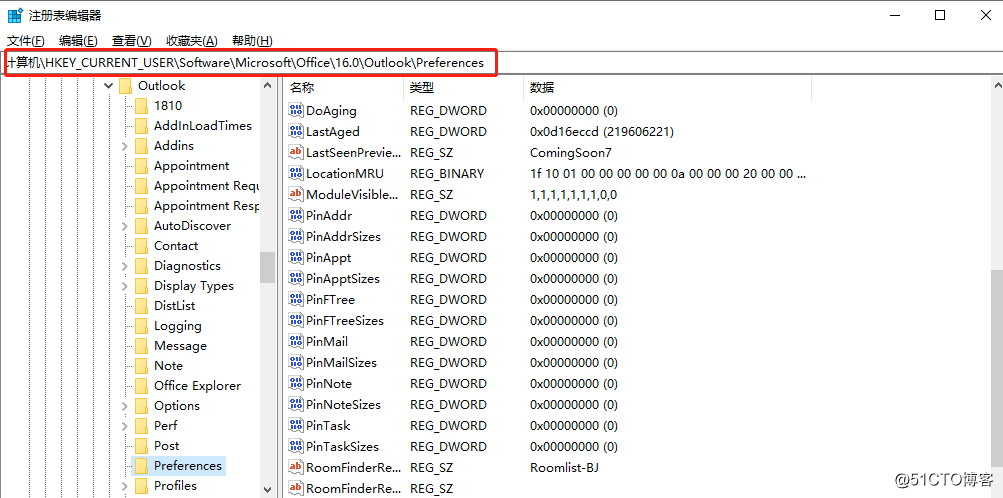The image size is (1003, 498).
Task: Click the DoAging value icon
Action: [296, 111]
